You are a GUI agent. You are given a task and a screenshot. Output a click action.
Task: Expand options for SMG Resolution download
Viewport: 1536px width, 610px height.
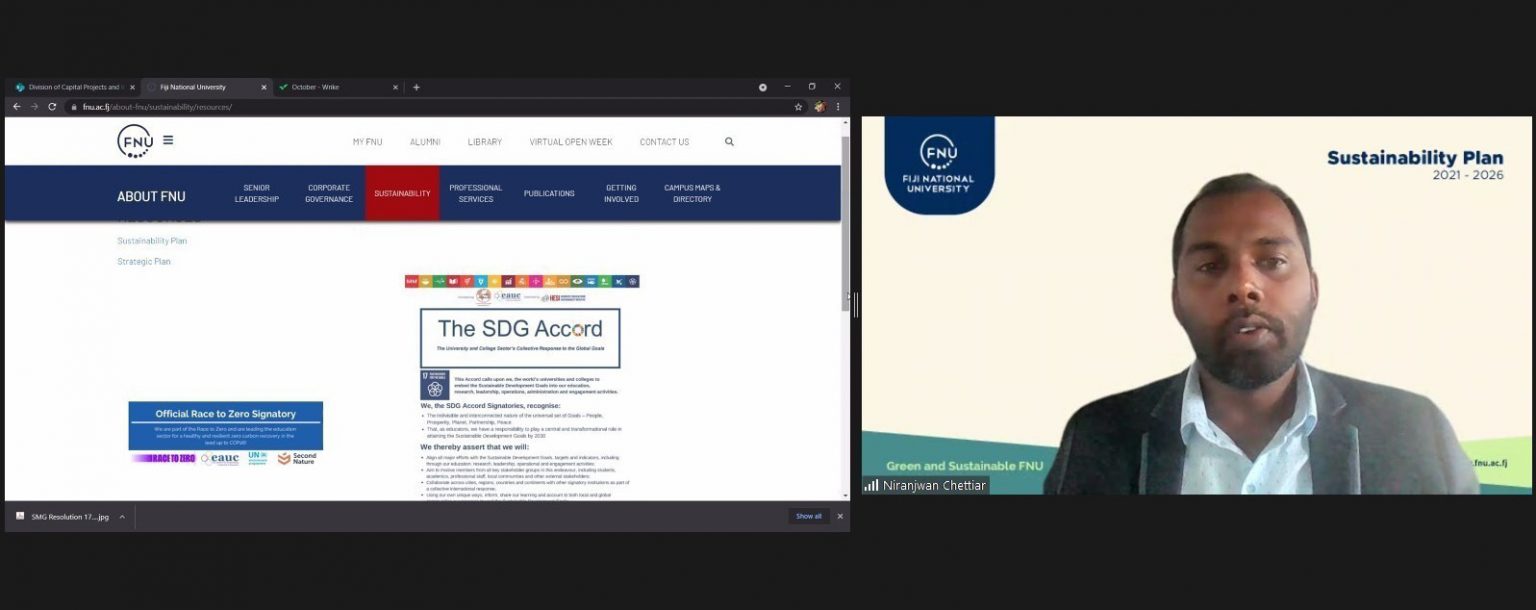coord(122,517)
